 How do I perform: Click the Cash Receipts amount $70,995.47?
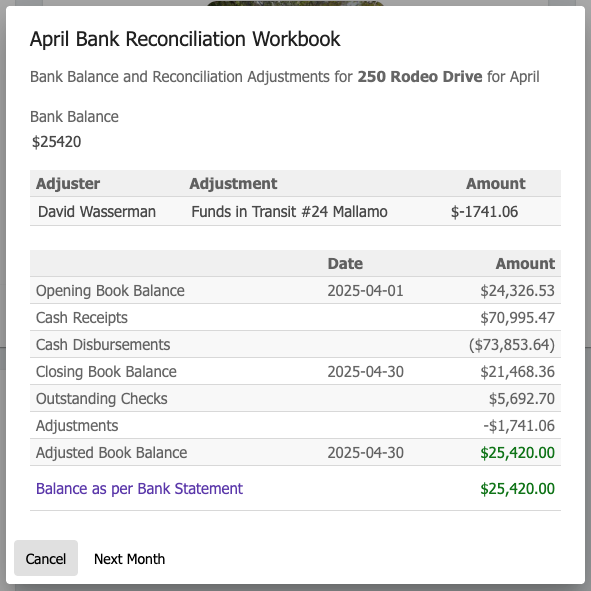click(517, 318)
